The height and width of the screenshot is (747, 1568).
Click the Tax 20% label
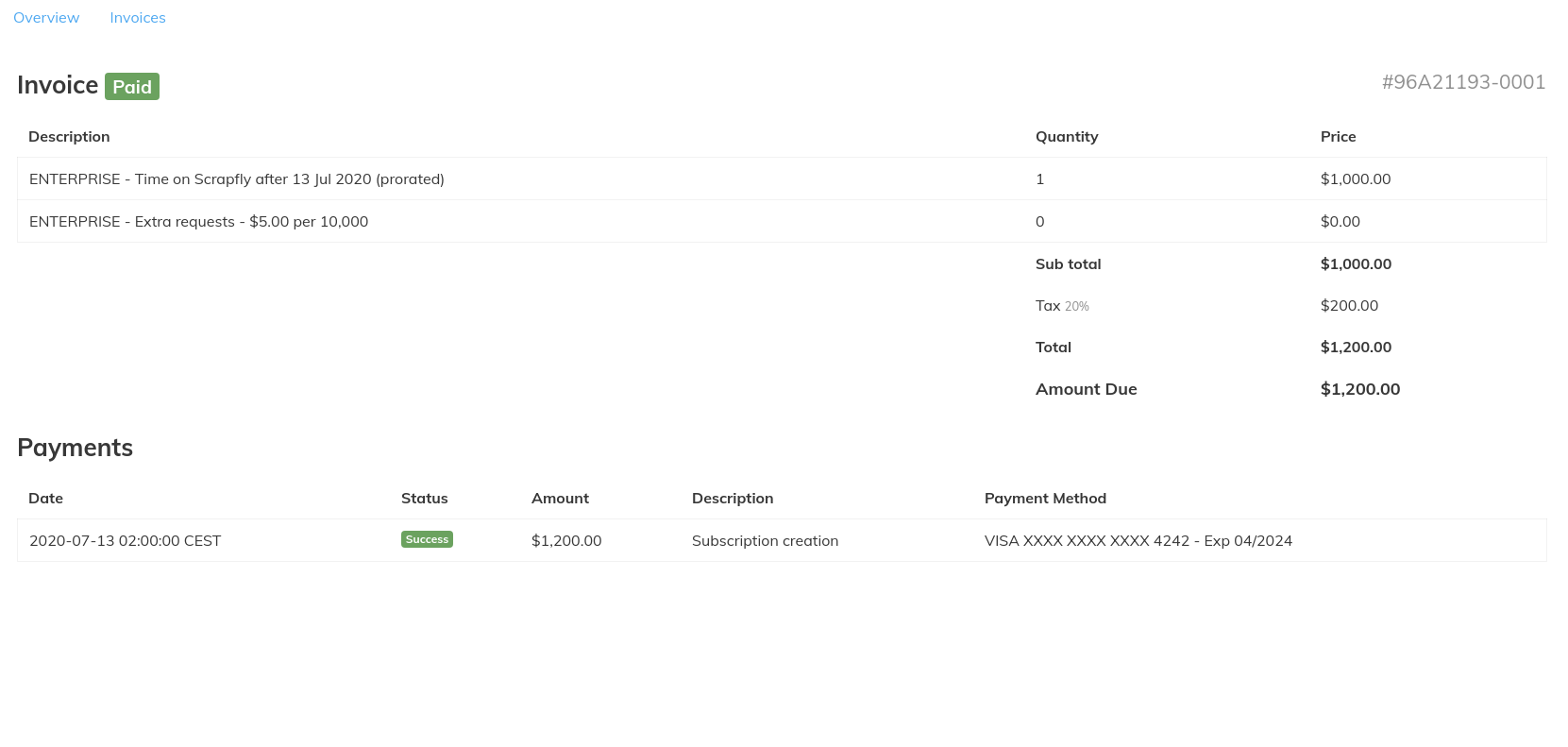(x=1061, y=306)
